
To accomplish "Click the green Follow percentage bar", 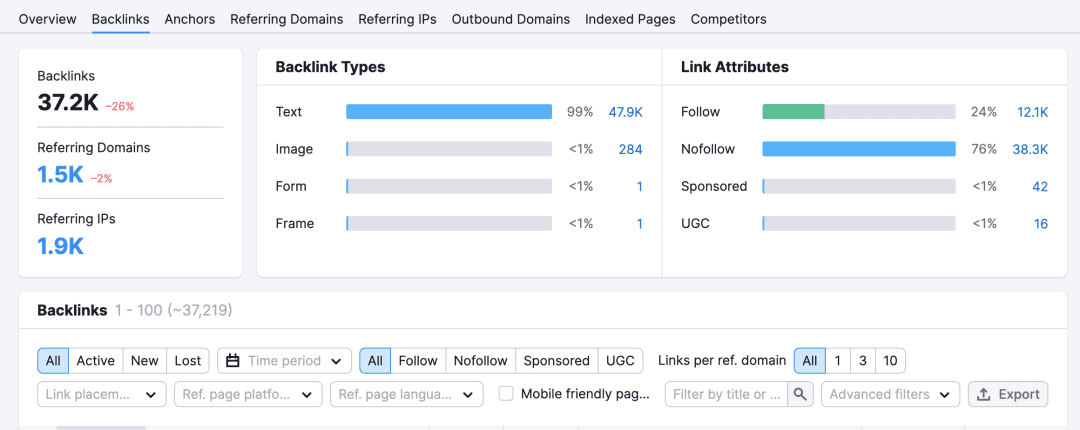I will 793,112.
